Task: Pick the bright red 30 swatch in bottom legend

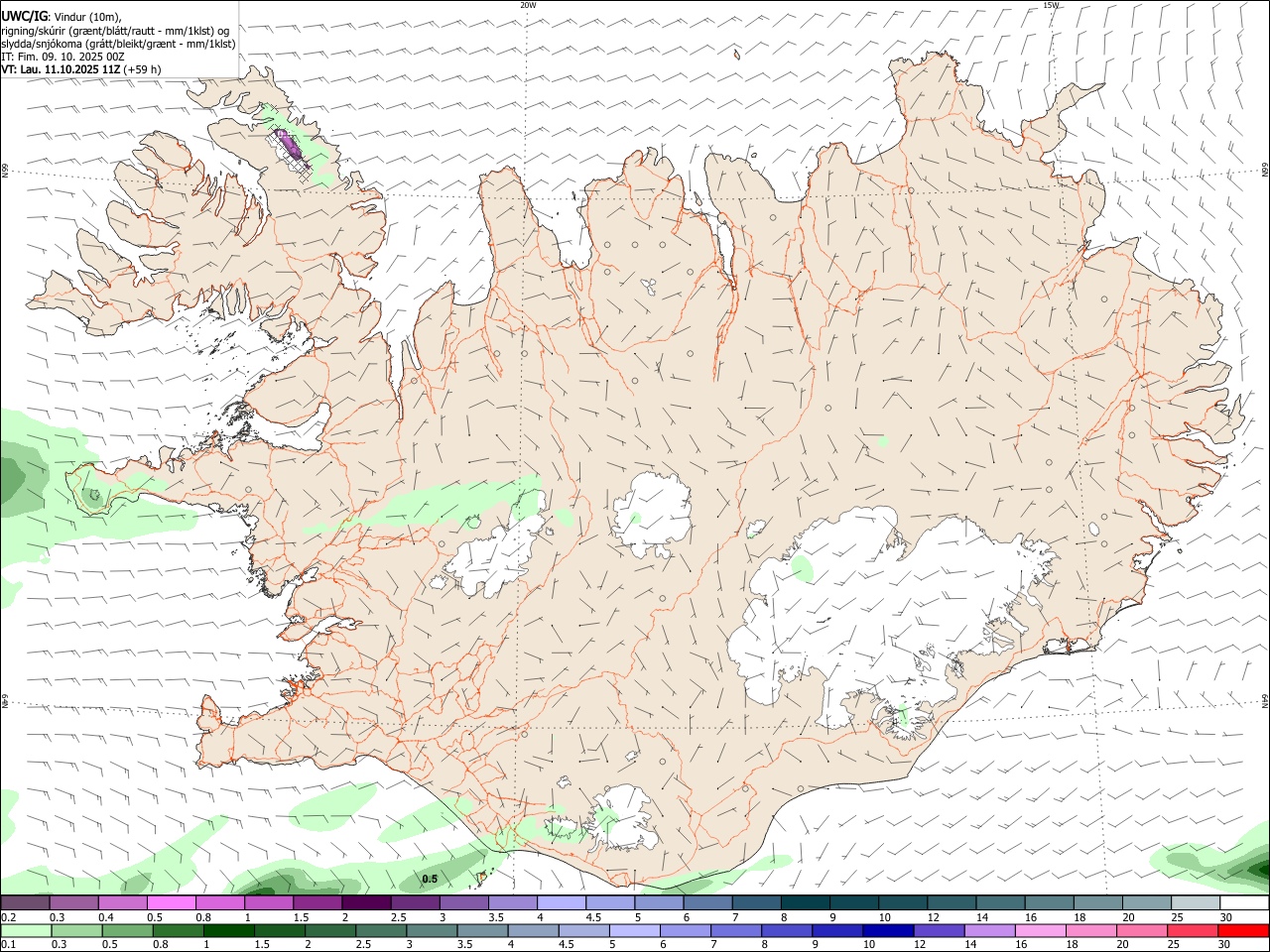Action: click(x=1243, y=930)
